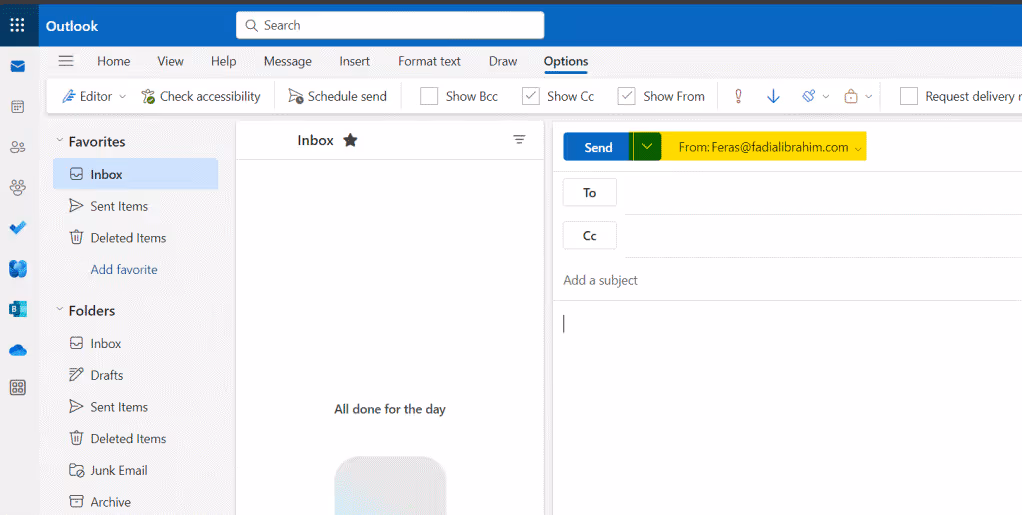The width and height of the screenshot is (1022, 515).
Task: Switch to the Format text tab
Action: coord(430,61)
